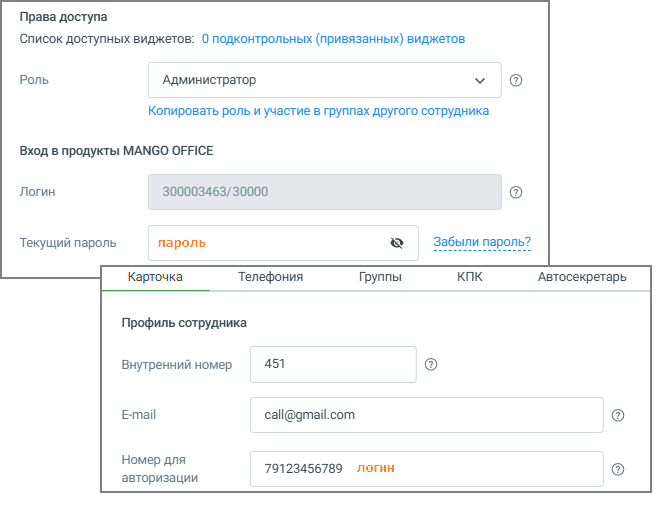
Task: Click the Список доступных виджетов label
Action: point(107,39)
